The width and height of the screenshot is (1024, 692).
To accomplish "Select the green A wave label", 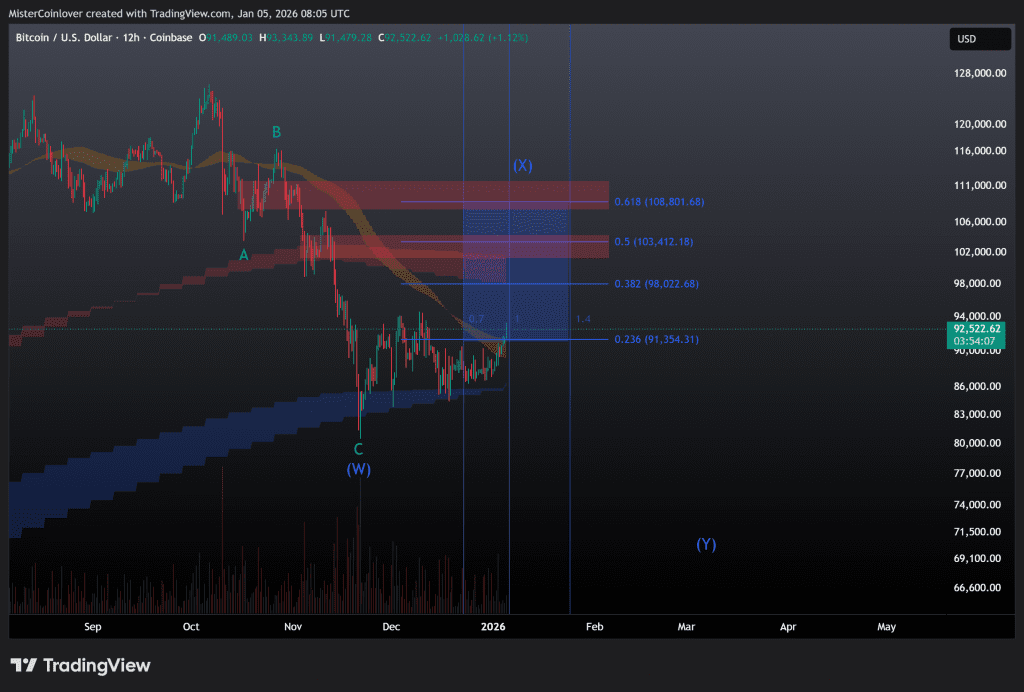I will (x=244, y=255).
